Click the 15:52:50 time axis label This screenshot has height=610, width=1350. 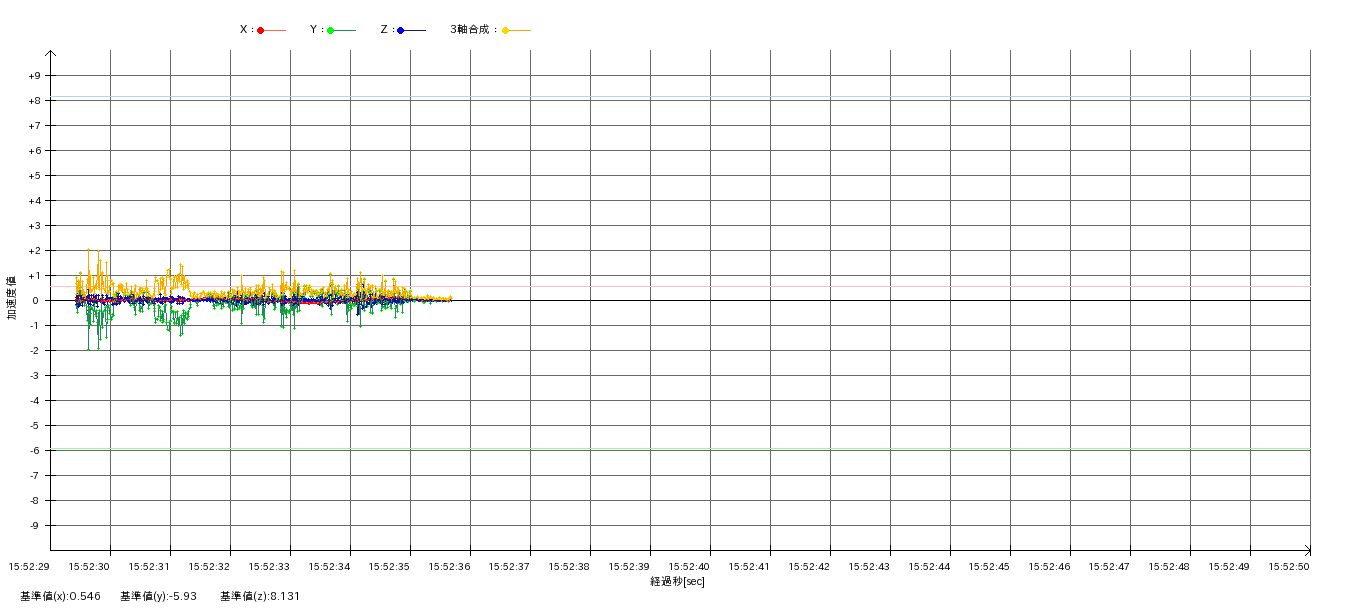[x=1289, y=566]
